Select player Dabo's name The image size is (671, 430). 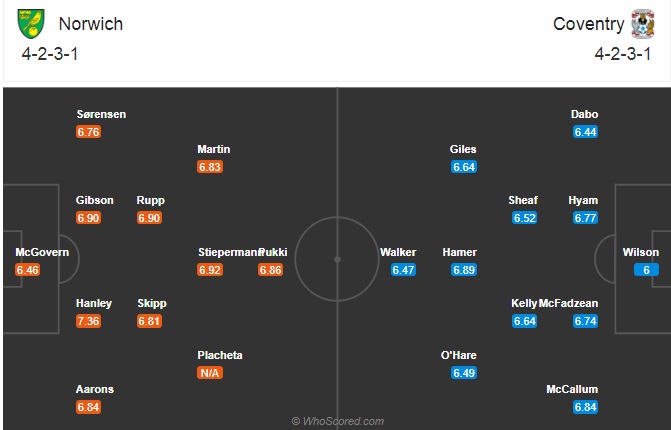tap(585, 114)
